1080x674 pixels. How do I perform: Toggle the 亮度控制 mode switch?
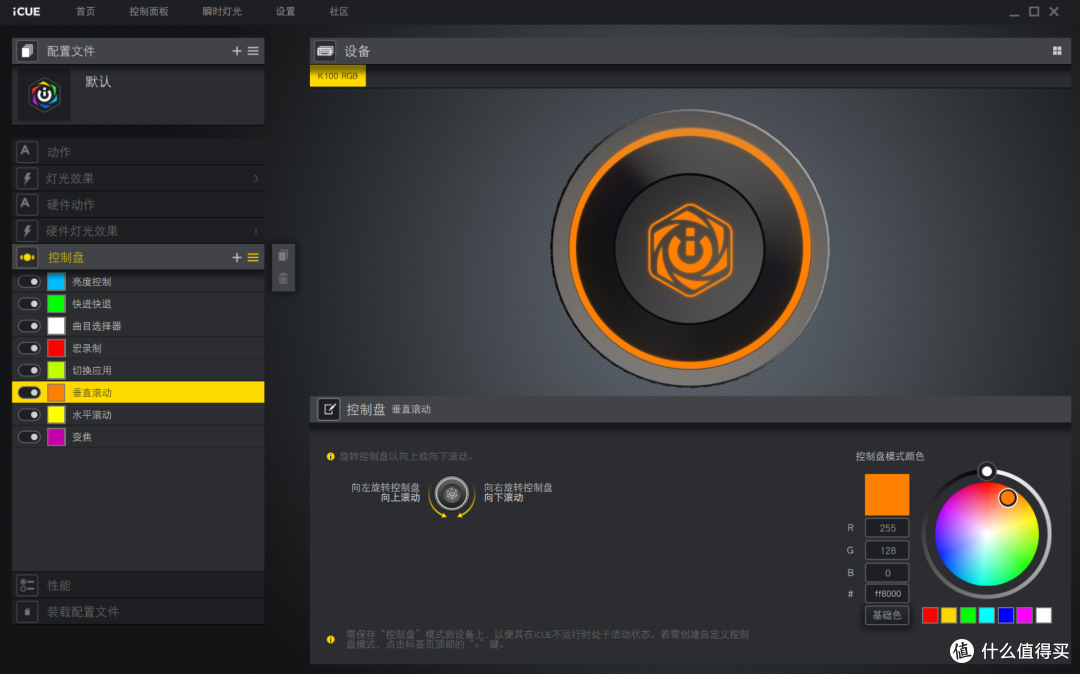pyautogui.click(x=29, y=282)
